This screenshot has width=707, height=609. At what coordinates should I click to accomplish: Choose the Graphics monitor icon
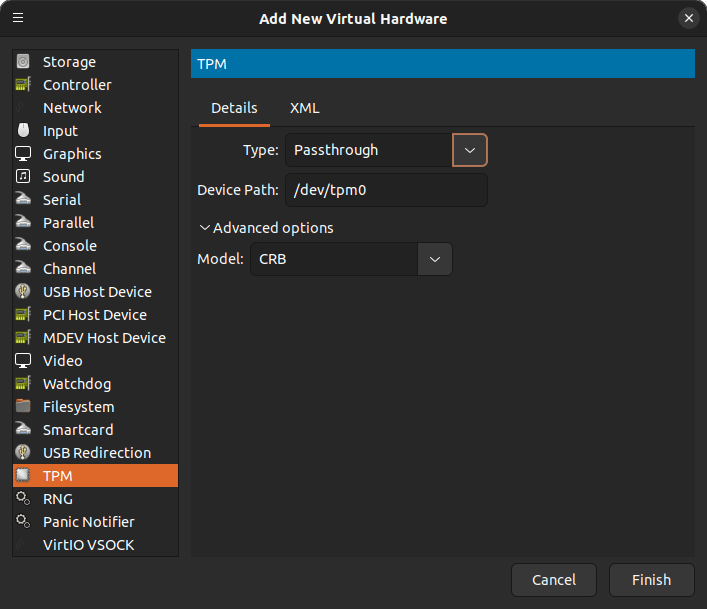pos(23,154)
